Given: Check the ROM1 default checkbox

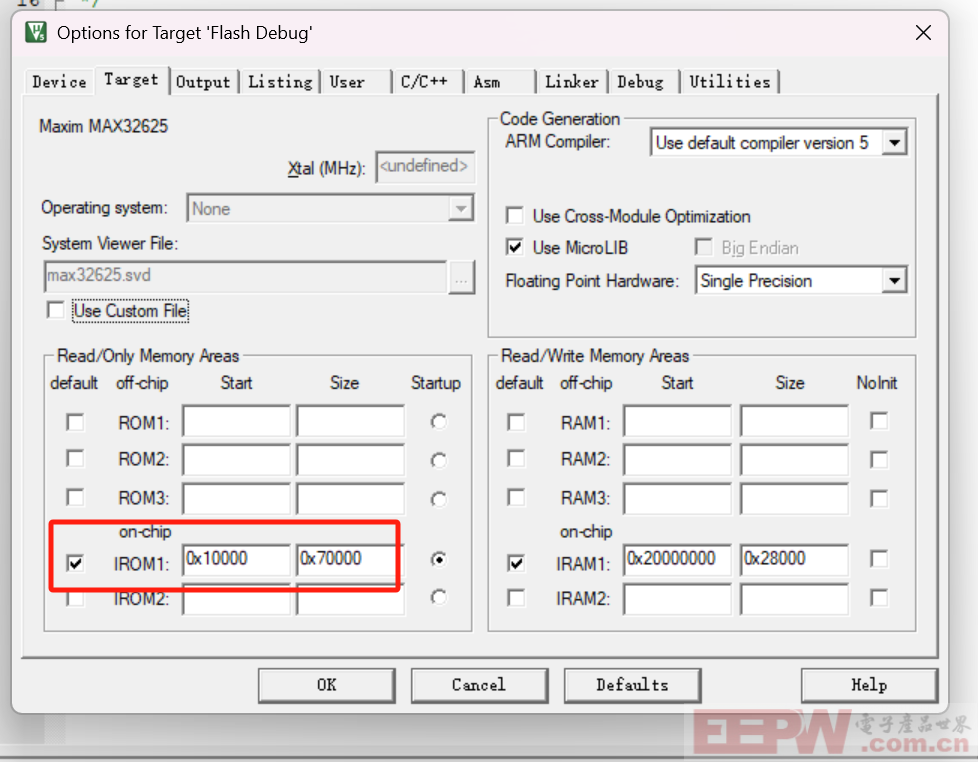Looking at the screenshot, I should point(75,422).
